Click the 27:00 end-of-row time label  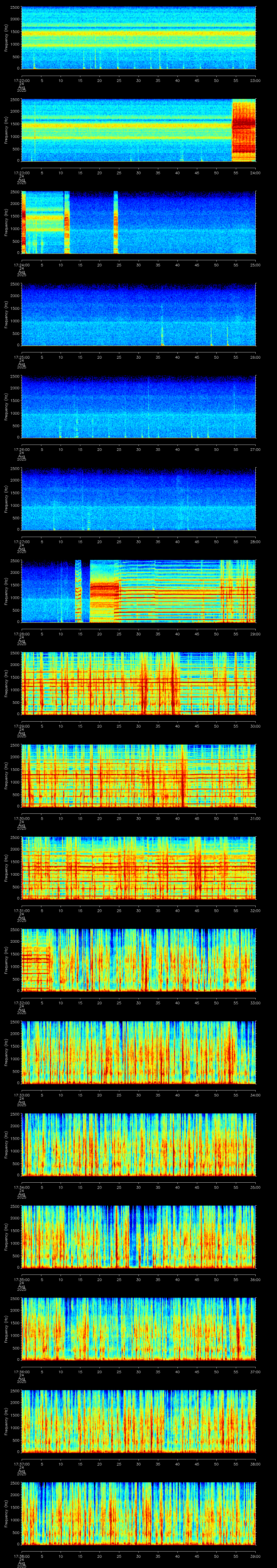pyautogui.click(x=255, y=449)
